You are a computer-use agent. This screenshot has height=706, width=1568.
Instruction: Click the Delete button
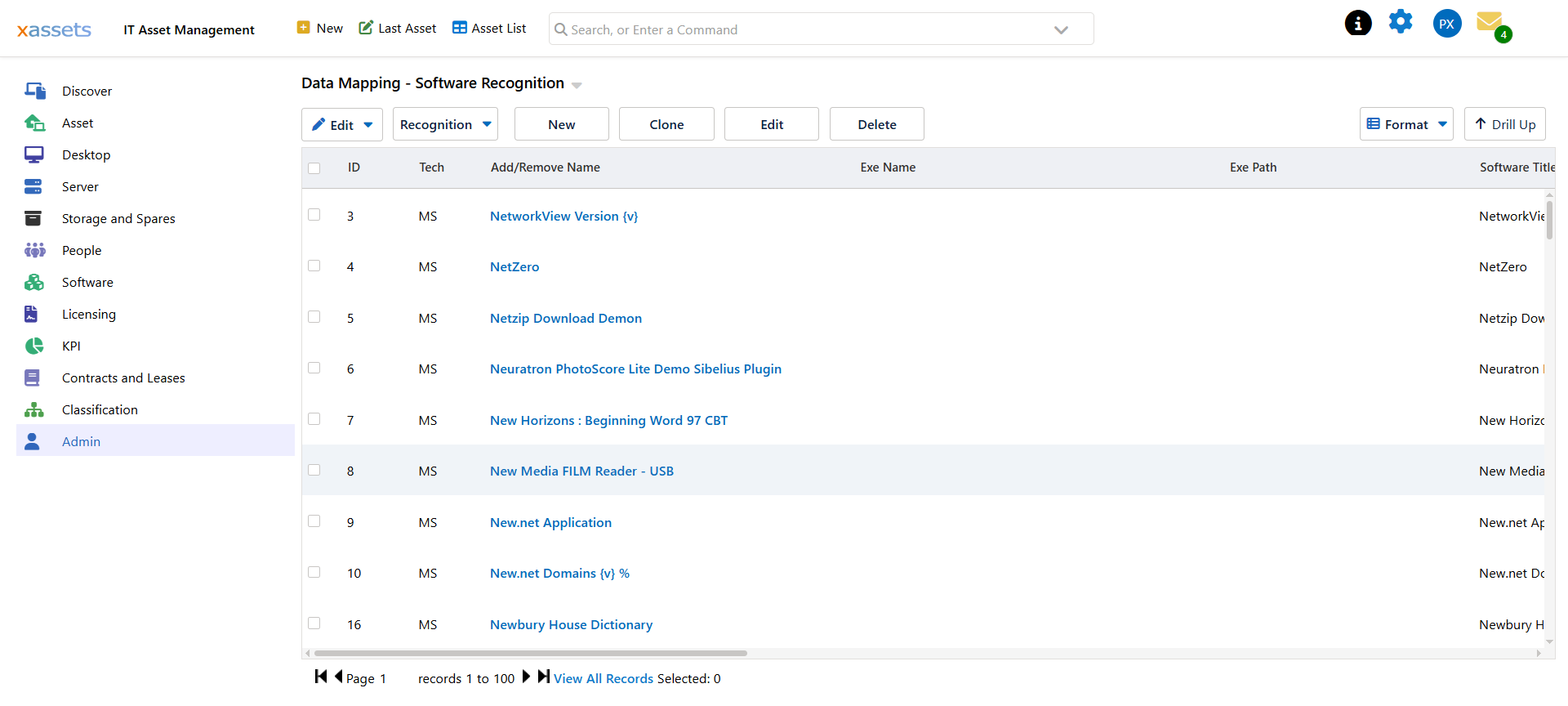(877, 124)
